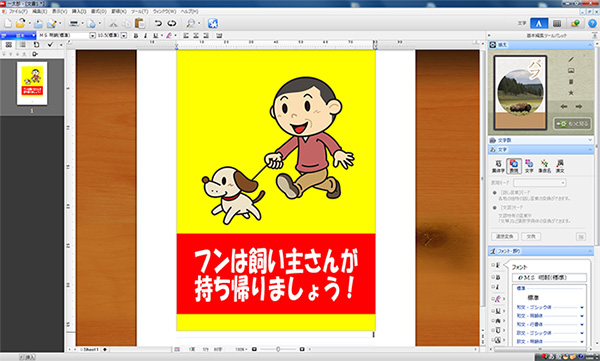Select the Sheet1 tab at the bottom

(x=90, y=349)
